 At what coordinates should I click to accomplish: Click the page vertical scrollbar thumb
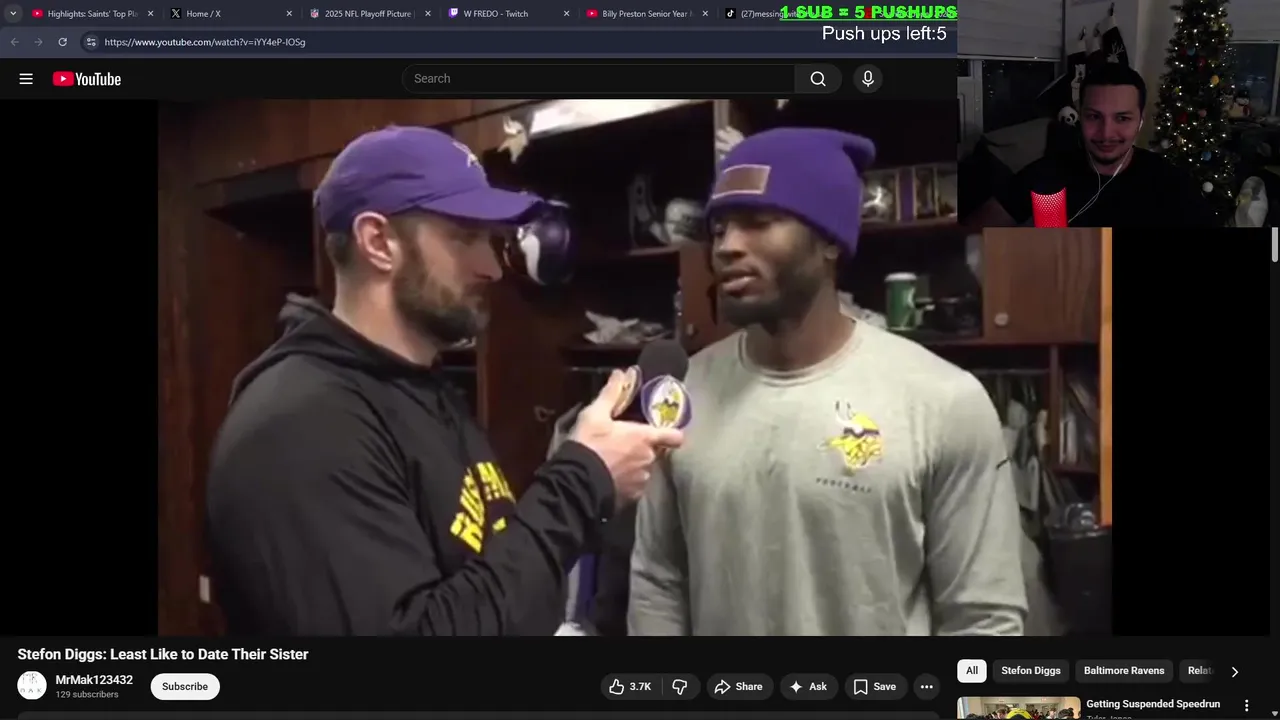1275,245
